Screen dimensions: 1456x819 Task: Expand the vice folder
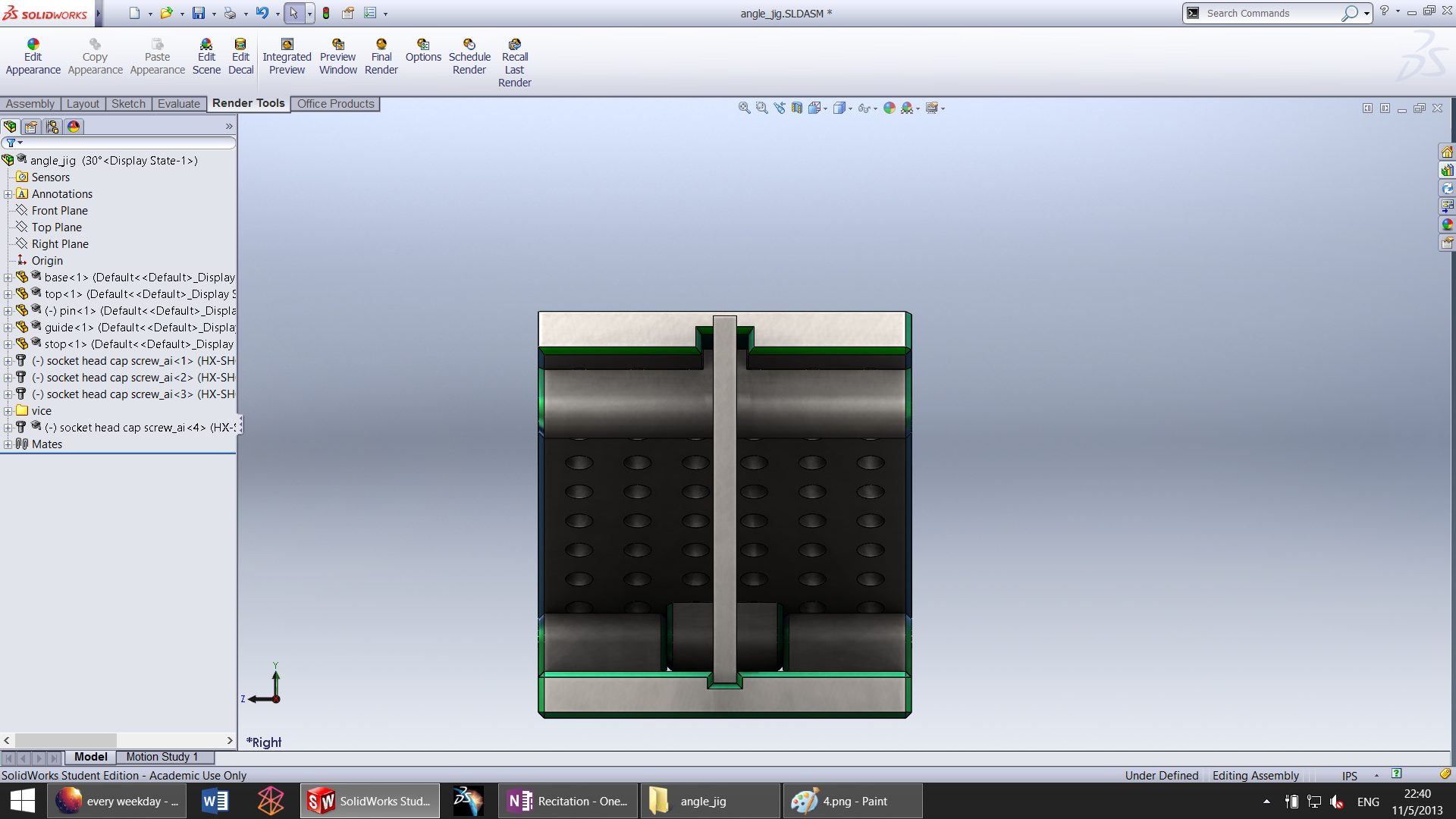point(8,411)
